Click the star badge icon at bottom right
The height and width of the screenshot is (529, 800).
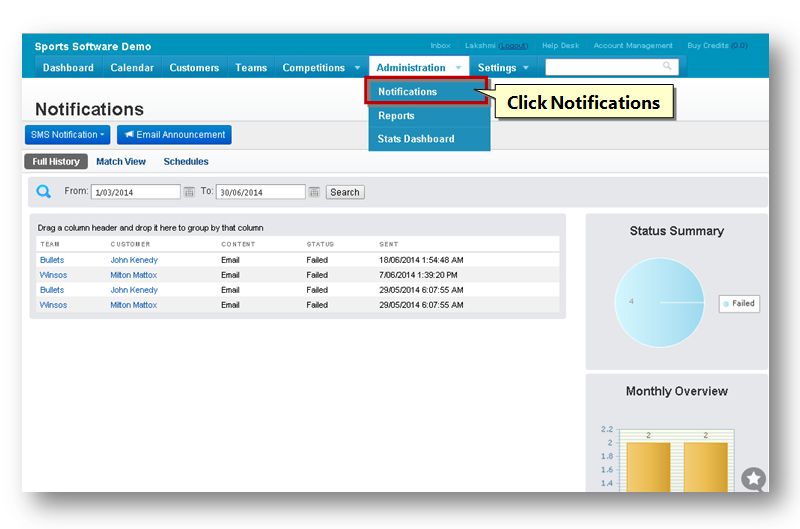[x=754, y=478]
